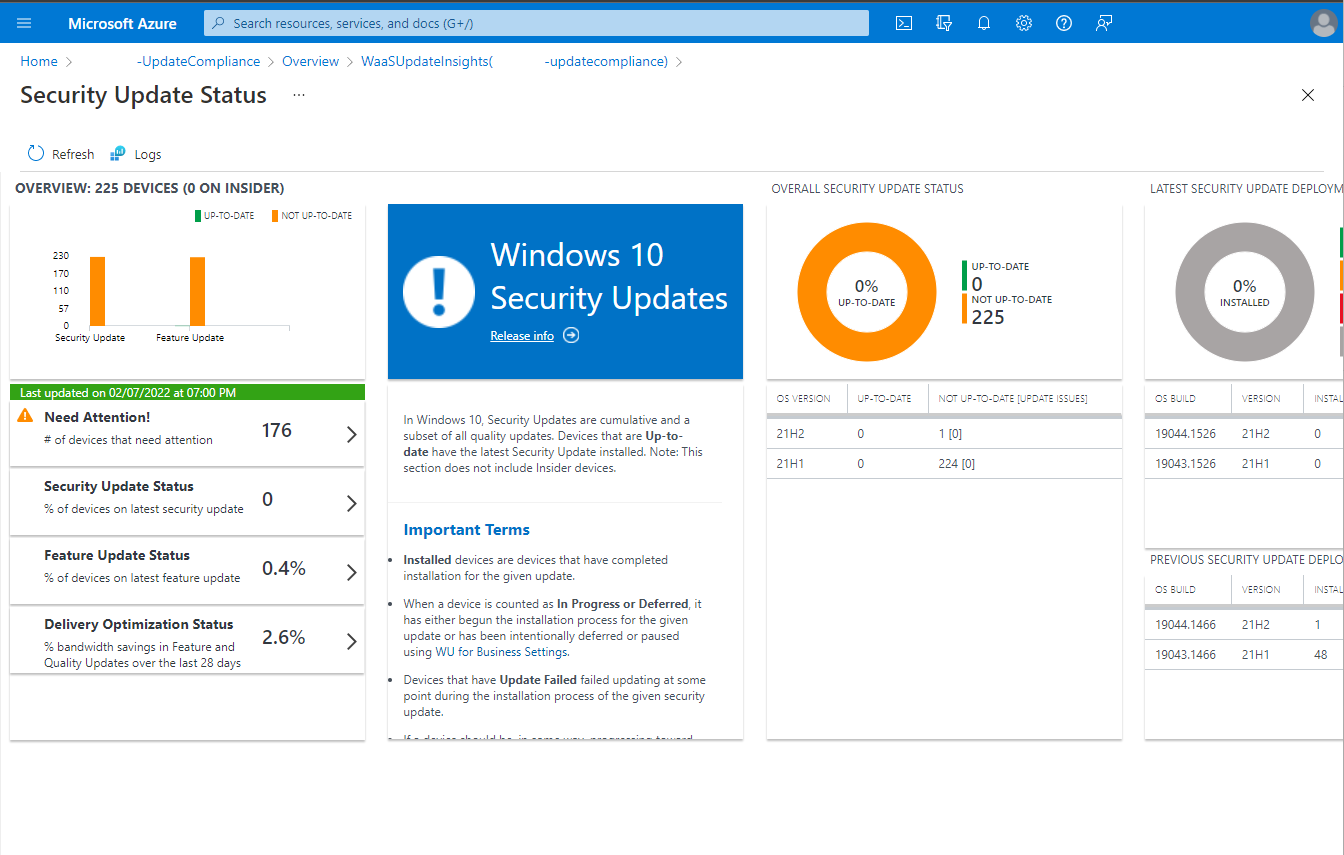Open the ellipsis menu beside Security Update Status
Image resolution: width=1344 pixels, height=855 pixels.
tap(299, 95)
